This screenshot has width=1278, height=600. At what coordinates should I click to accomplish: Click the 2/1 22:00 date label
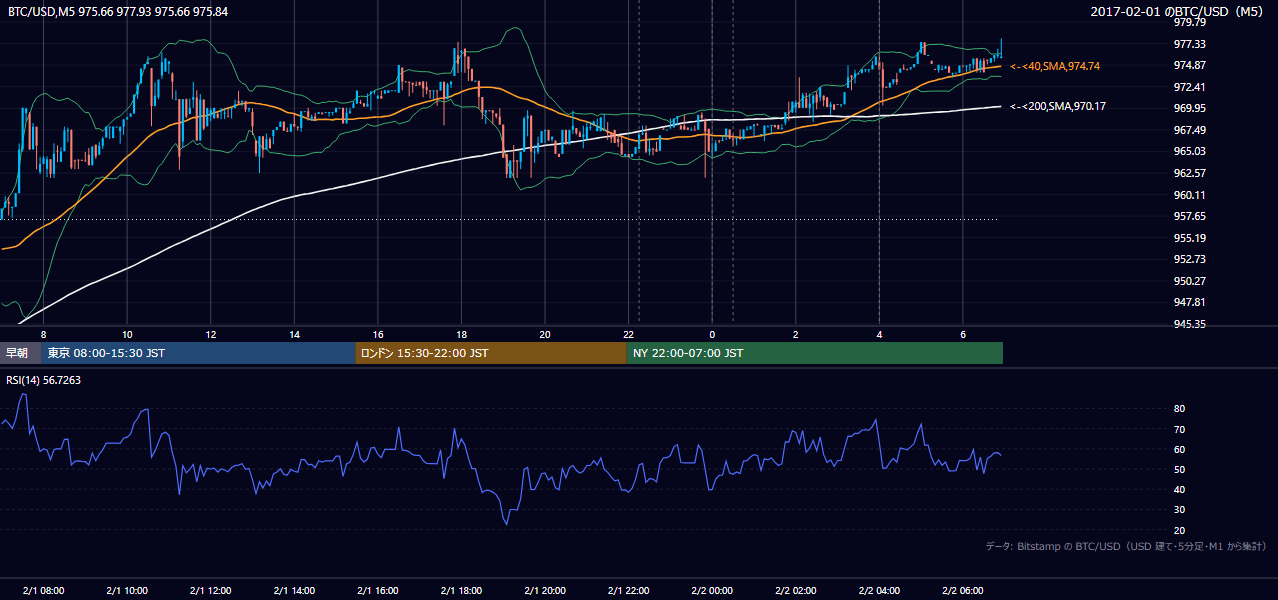(628, 590)
